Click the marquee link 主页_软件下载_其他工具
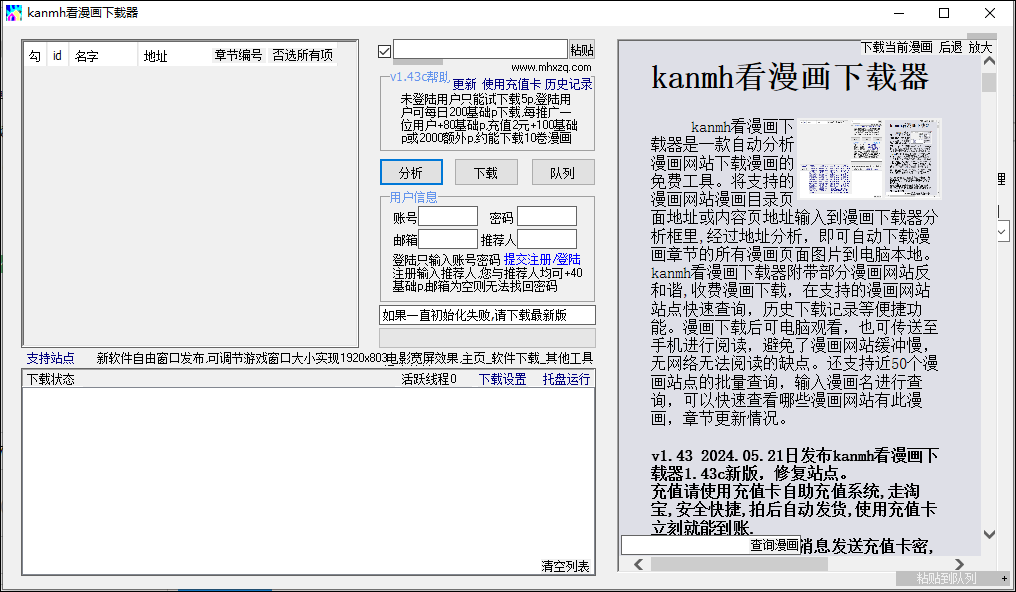 click(x=527, y=358)
